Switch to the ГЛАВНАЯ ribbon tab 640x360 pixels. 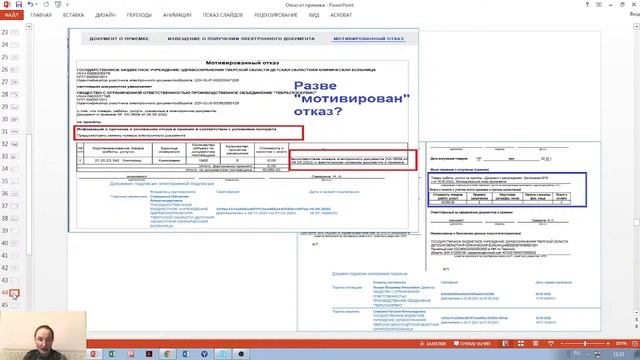pos(41,15)
